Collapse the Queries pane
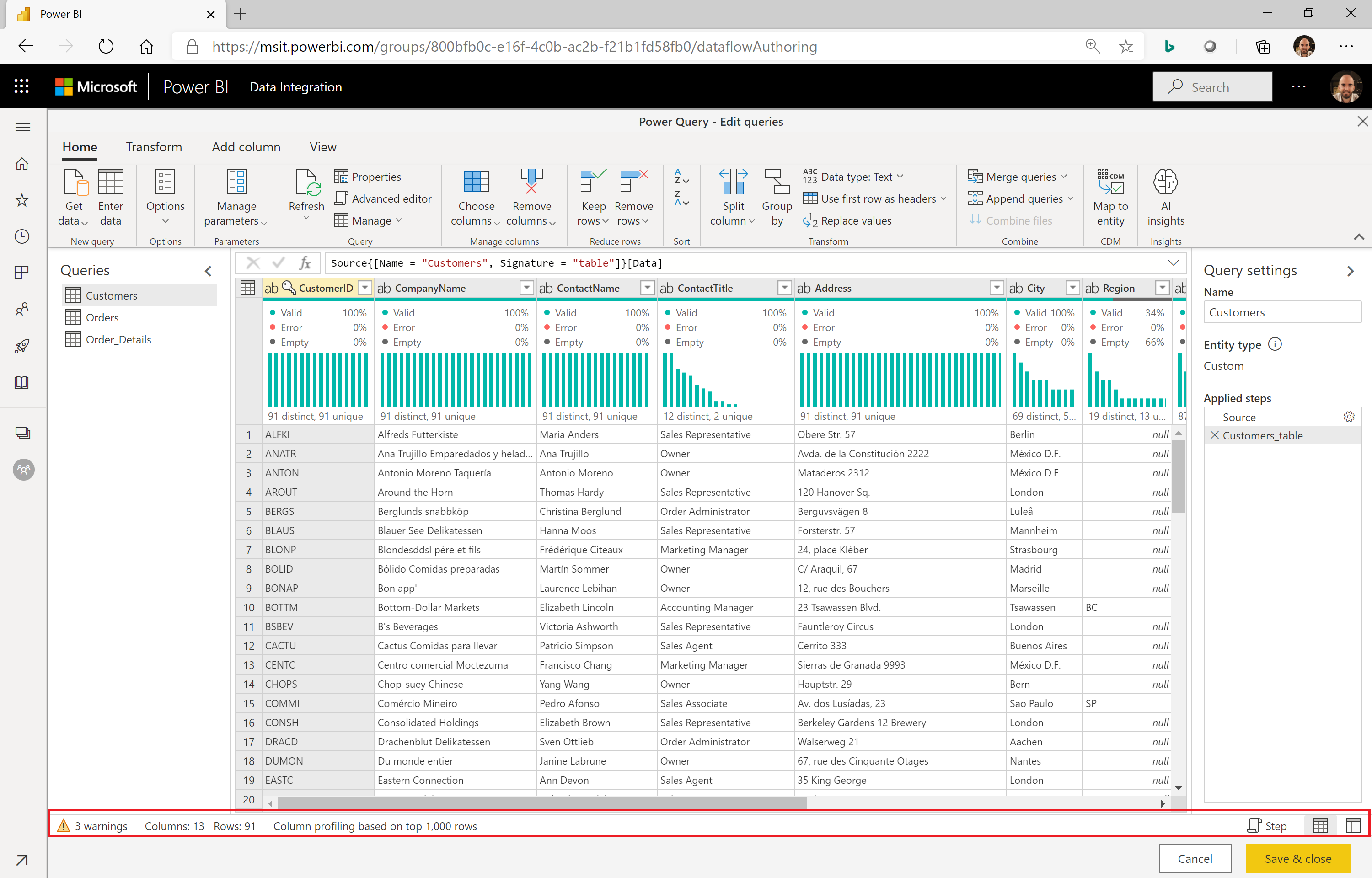 [208, 271]
